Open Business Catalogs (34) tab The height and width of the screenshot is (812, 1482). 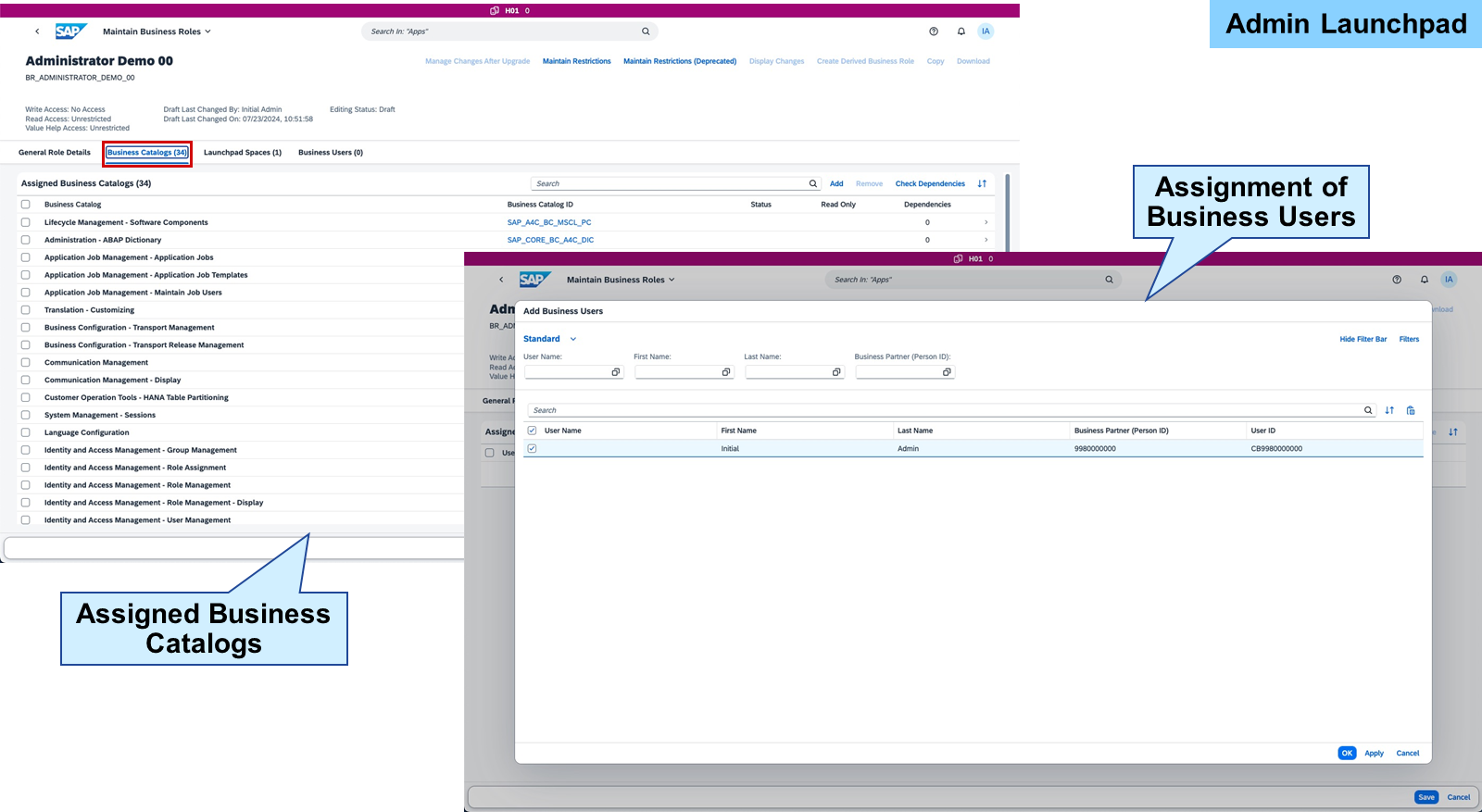(147, 153)
